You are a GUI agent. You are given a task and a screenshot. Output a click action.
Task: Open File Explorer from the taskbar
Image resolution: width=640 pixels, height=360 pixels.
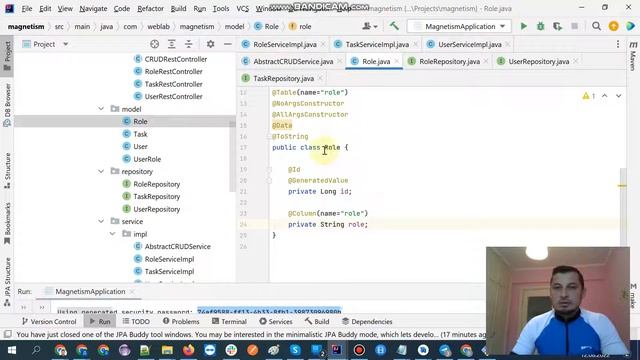[x=167, y=350]
